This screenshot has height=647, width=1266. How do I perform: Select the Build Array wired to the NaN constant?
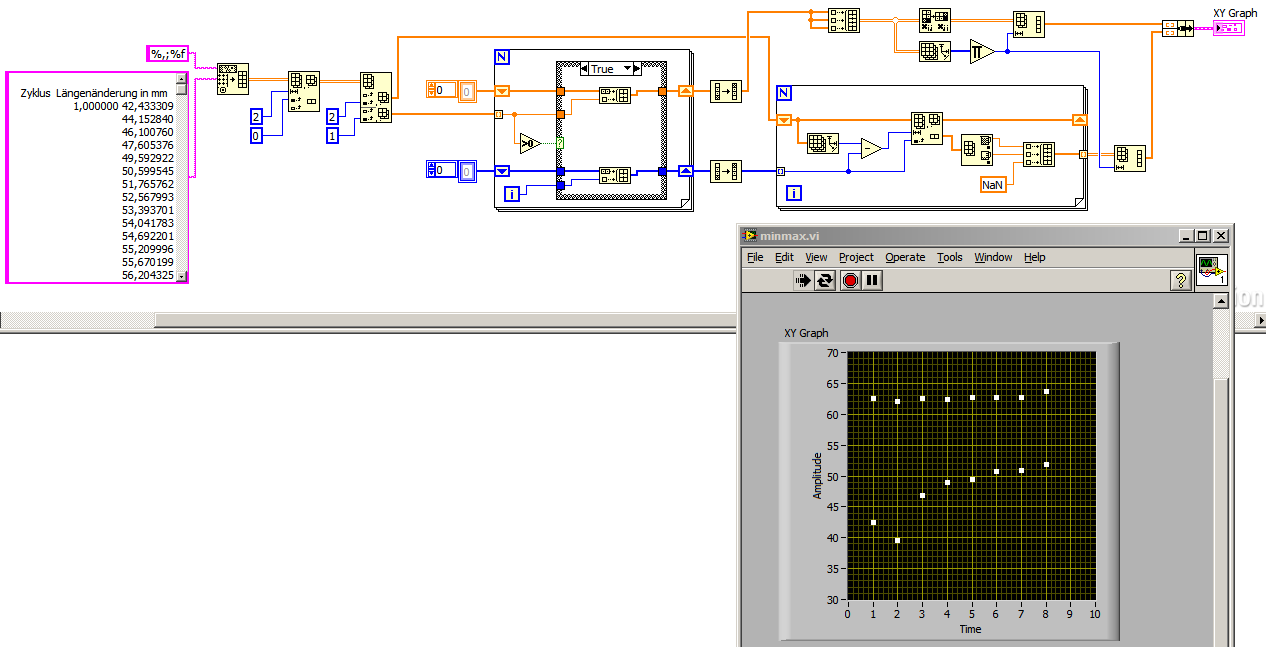(1038, 154)
